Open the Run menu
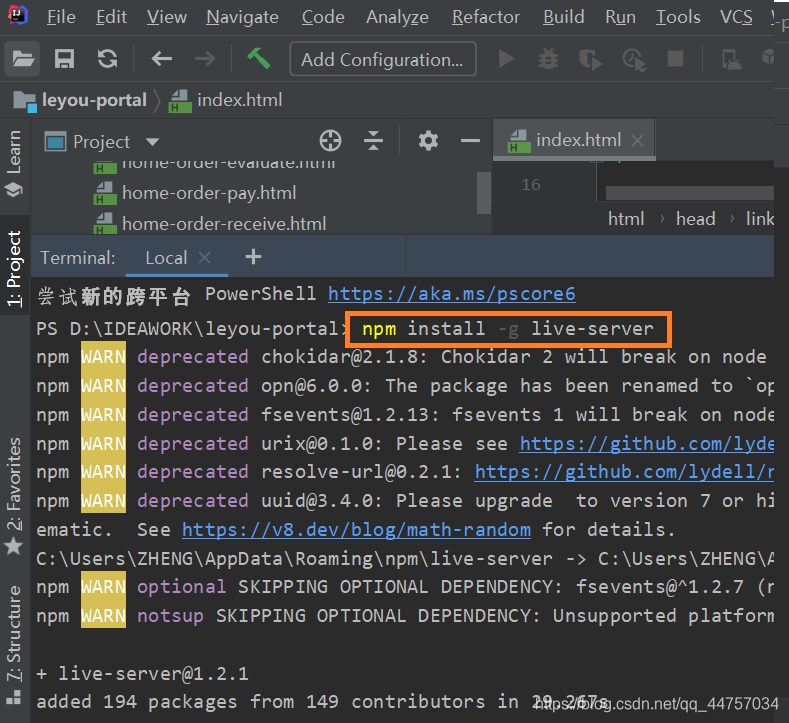 [620, 17]
